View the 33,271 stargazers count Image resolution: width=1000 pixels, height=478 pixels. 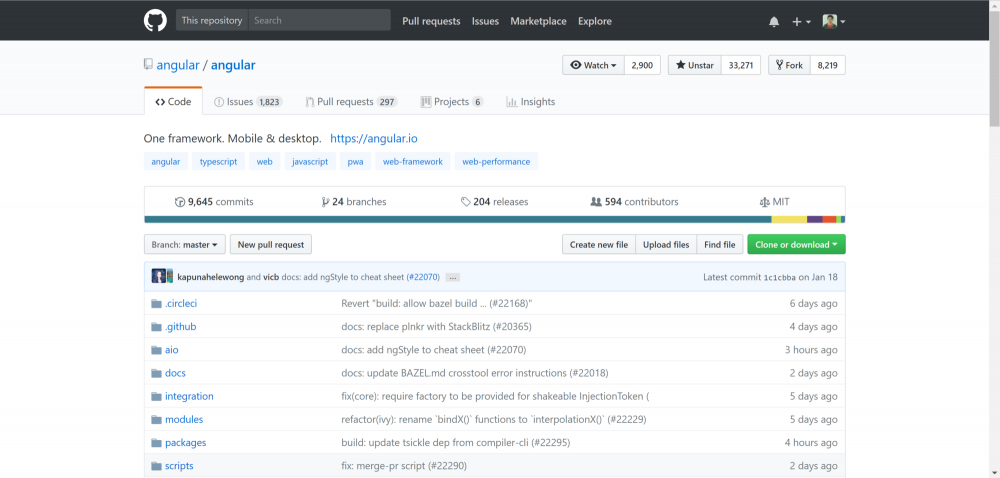click(x=741, y=65)
